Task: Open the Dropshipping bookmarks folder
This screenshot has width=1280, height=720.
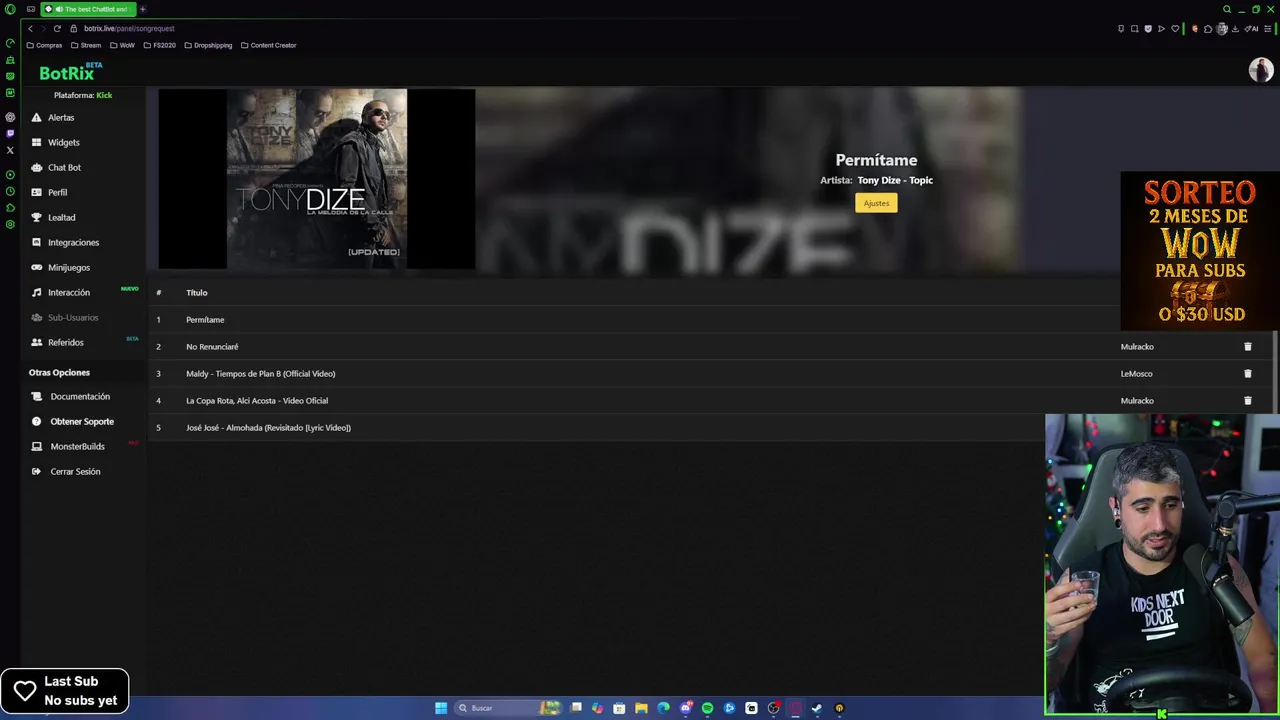Action: (208, 45)
